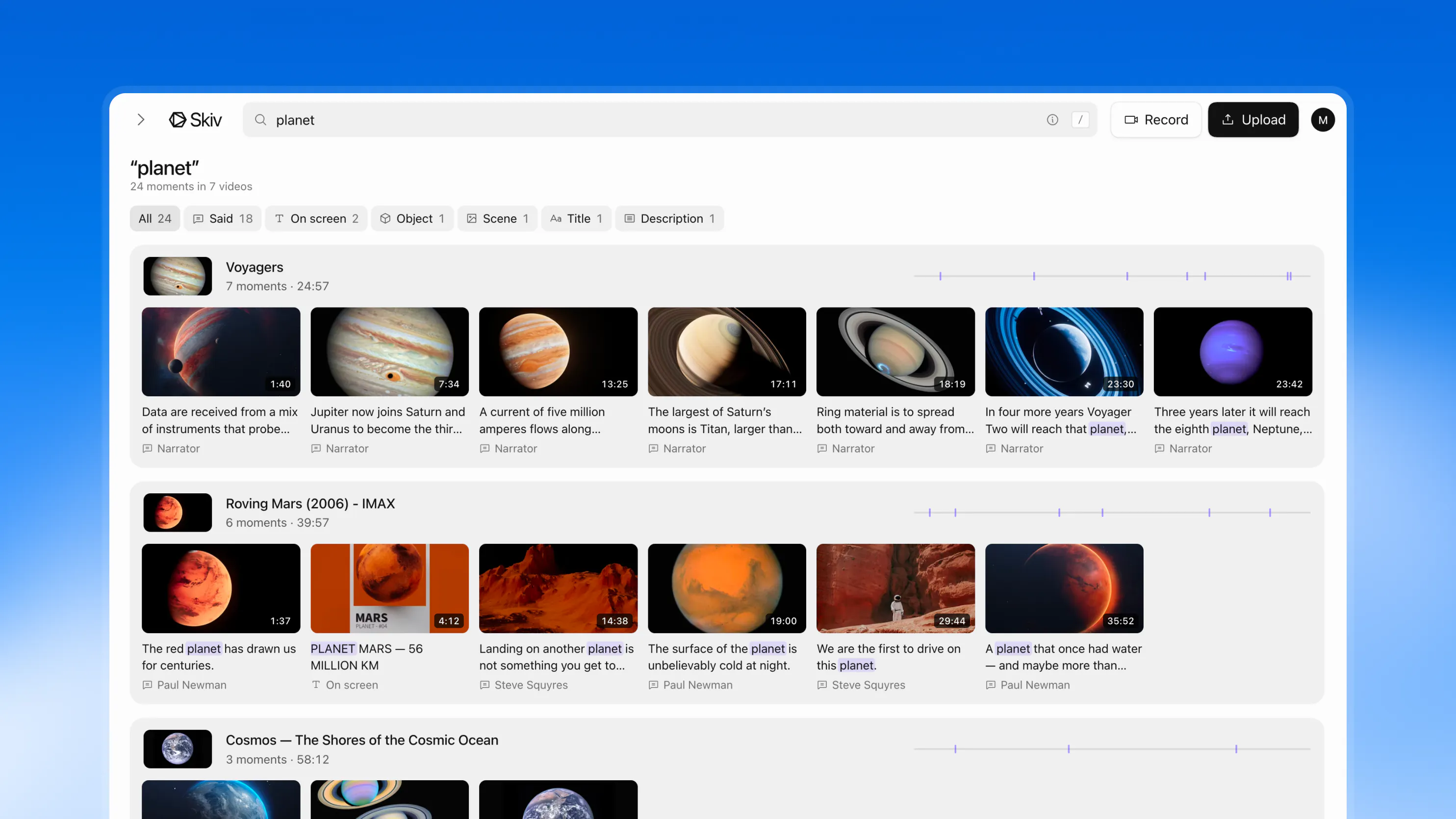This screenshot has height=819, width=1456.
Task: Filter results by Title
Action: (576, 219)
